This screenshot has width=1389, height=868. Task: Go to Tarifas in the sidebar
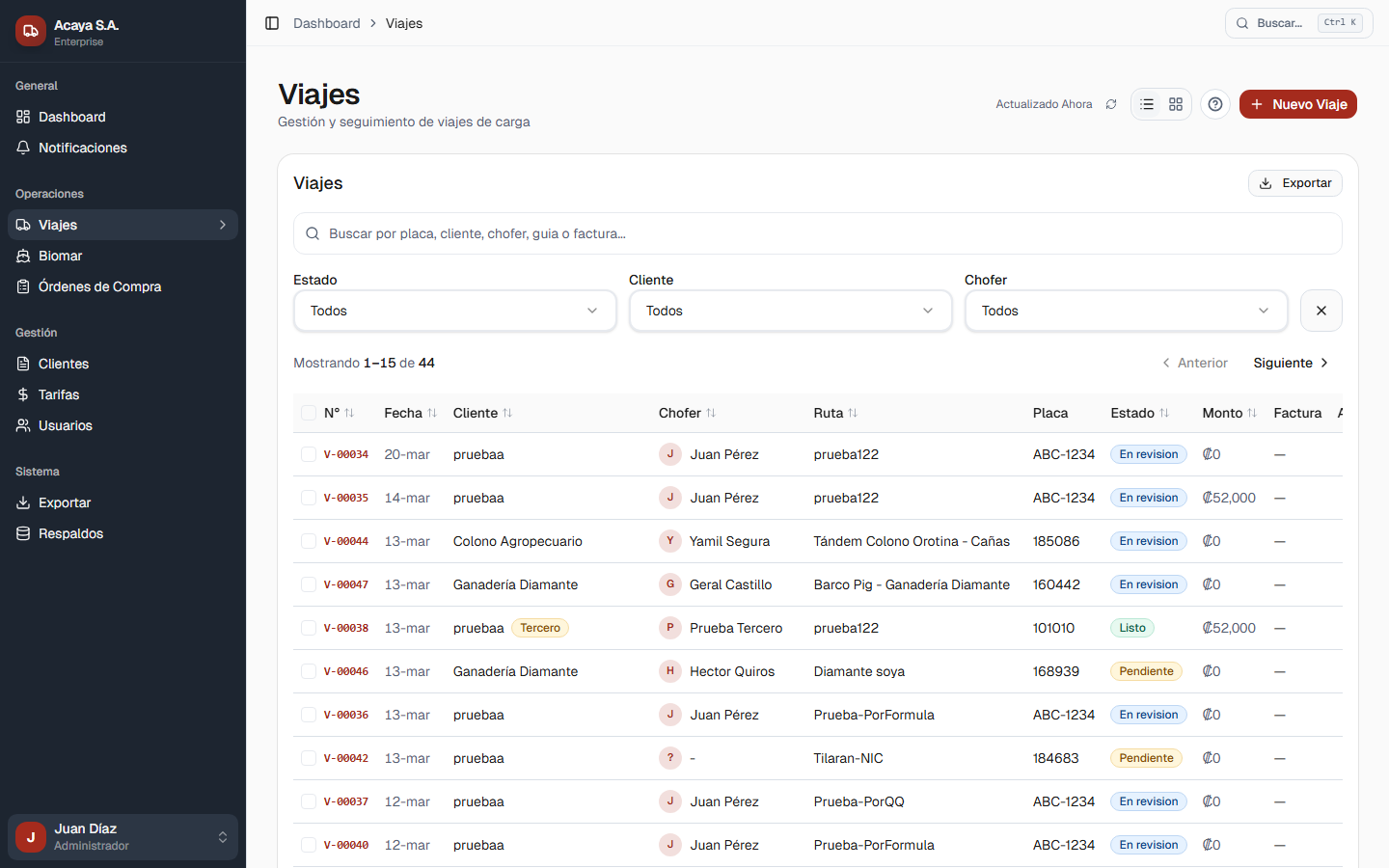click(59, 394)
